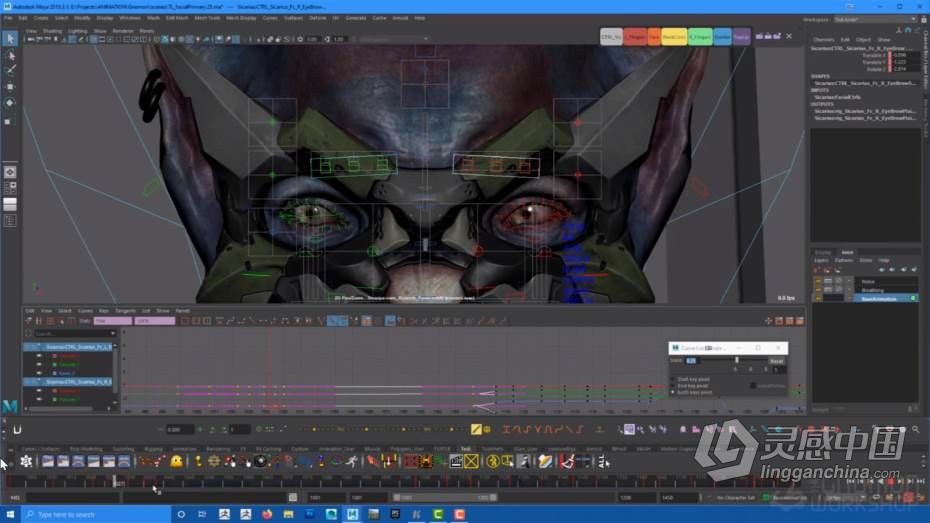
Task: Open the Windows menu
Action: (130, 18)
